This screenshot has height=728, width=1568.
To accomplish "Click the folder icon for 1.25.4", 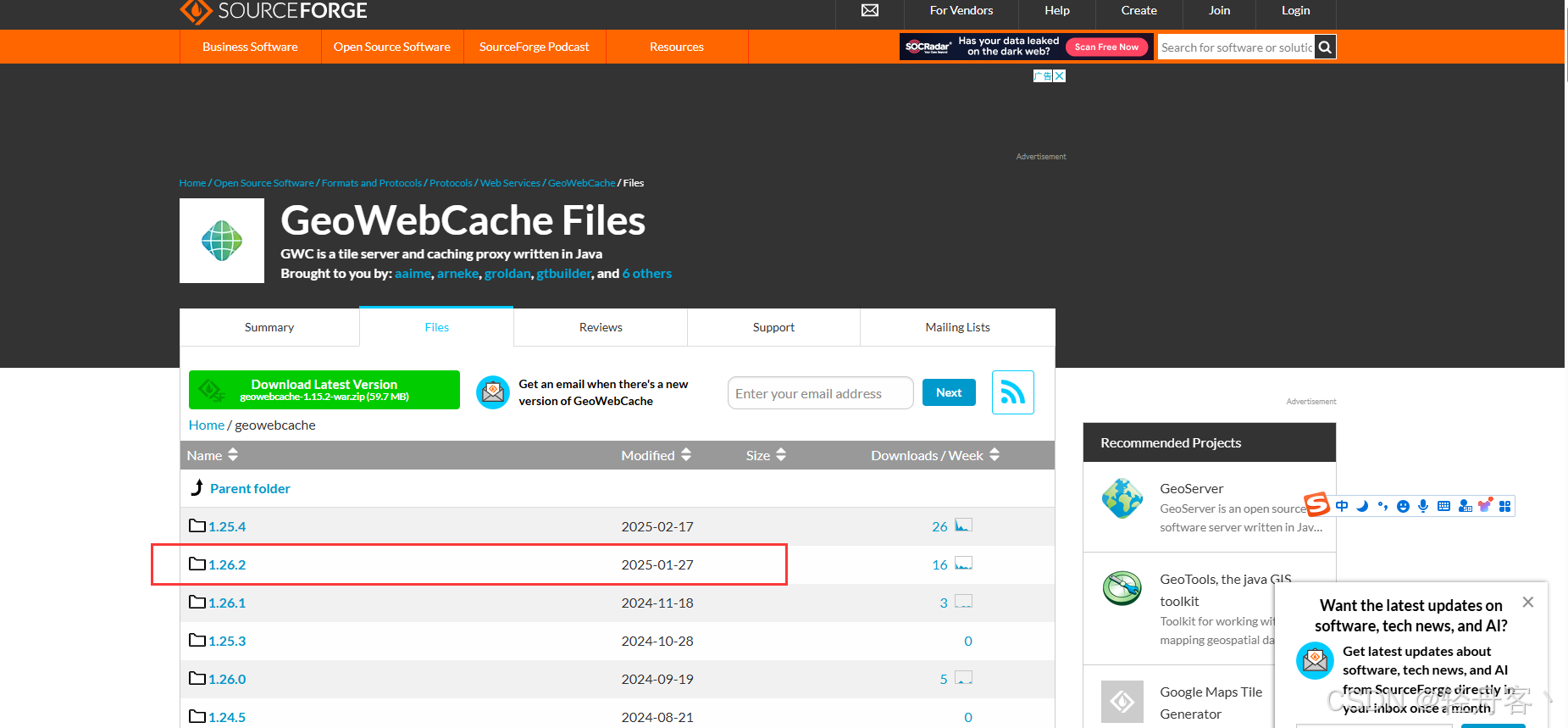I will pyautogui.click(x=197, y=525).
